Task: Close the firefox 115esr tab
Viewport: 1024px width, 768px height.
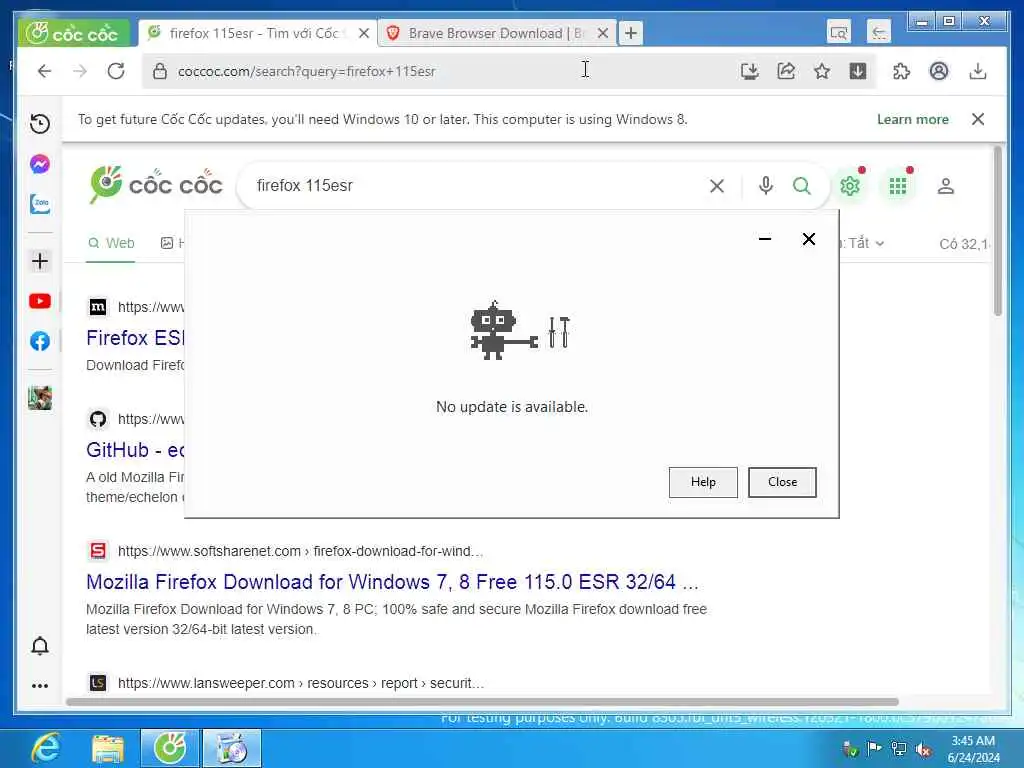Action: (x=364, y=33)
